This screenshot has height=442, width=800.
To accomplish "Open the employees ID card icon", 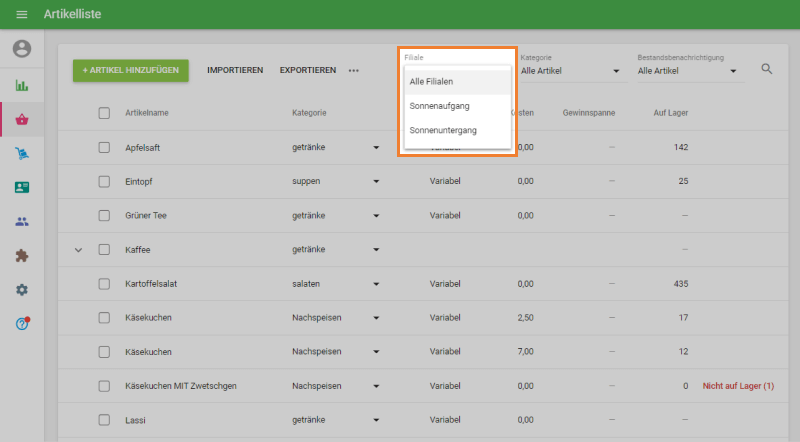I will [x=22, y=188].
